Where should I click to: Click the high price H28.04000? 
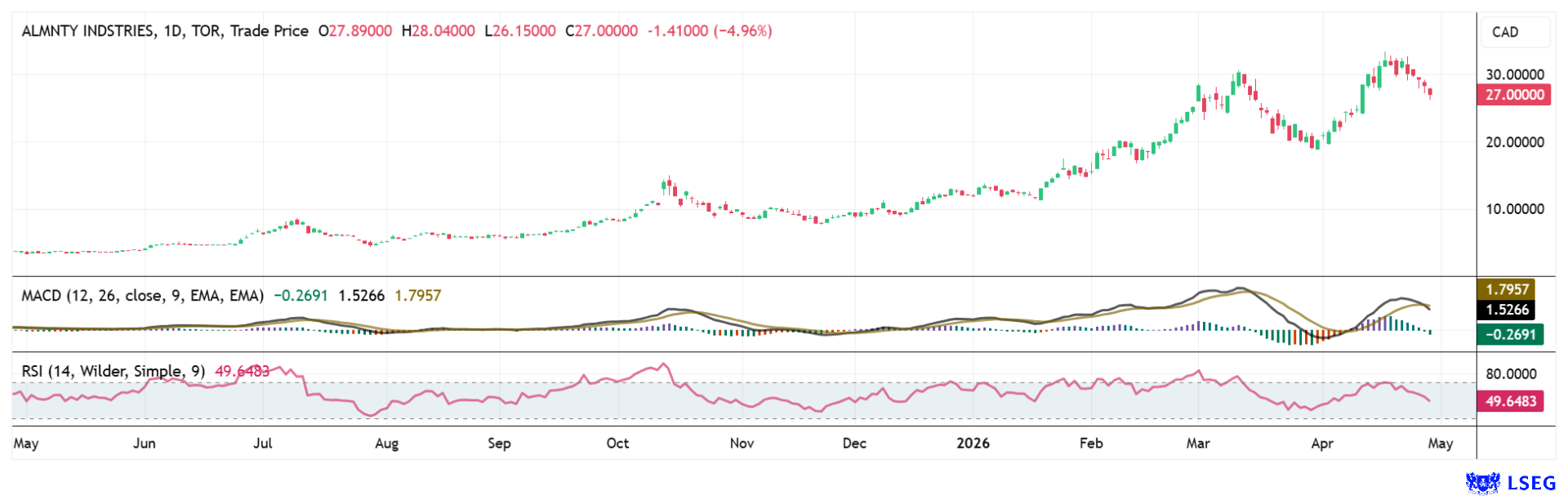(x=438, y=31)
